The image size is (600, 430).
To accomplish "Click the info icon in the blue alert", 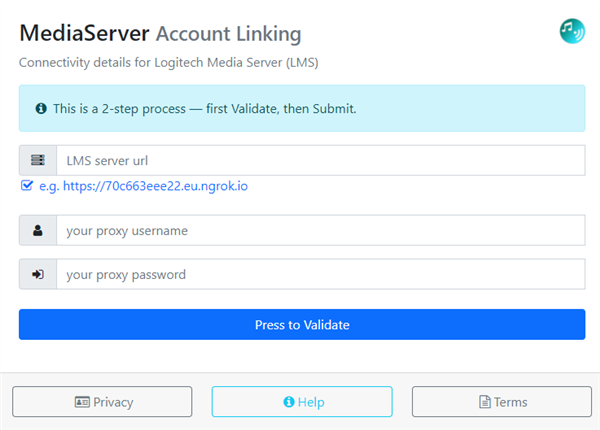I will (41, 109).
